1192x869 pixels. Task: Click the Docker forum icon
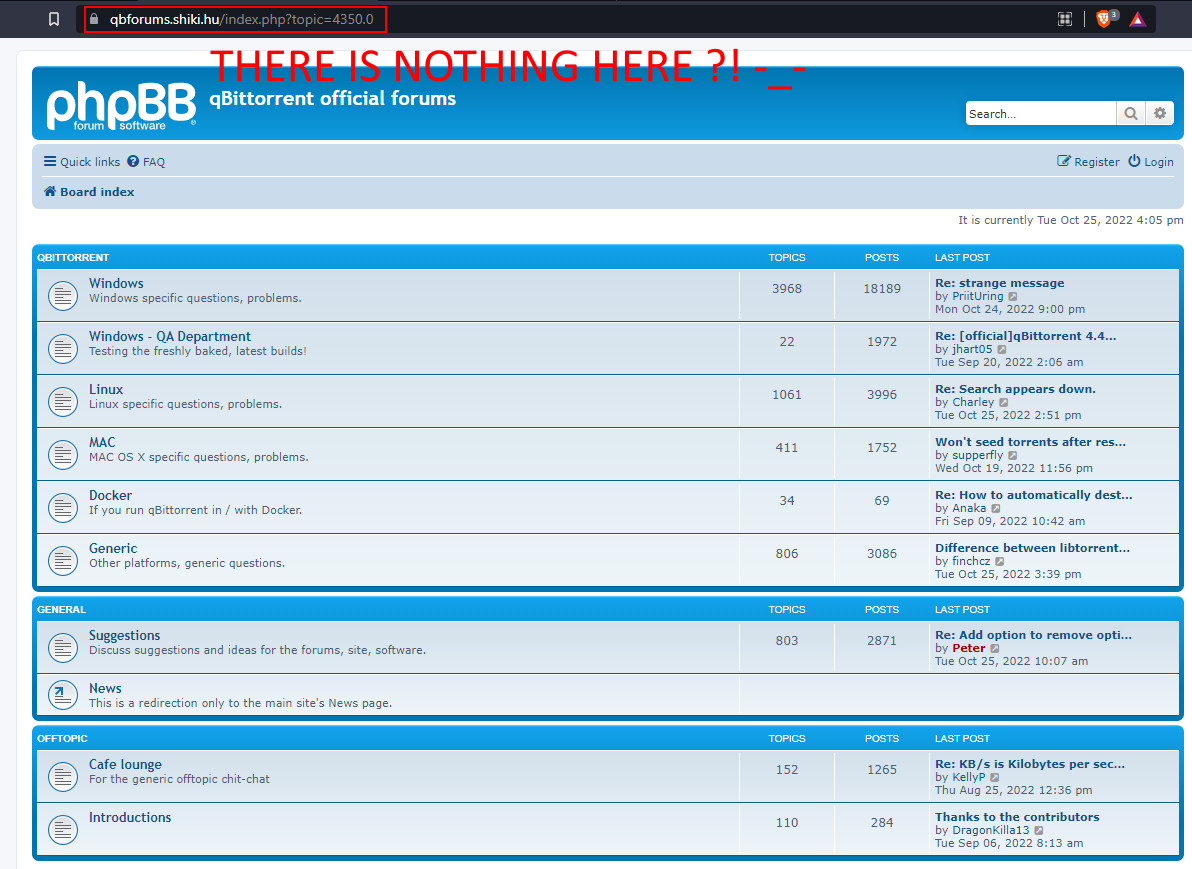point(63,508)
